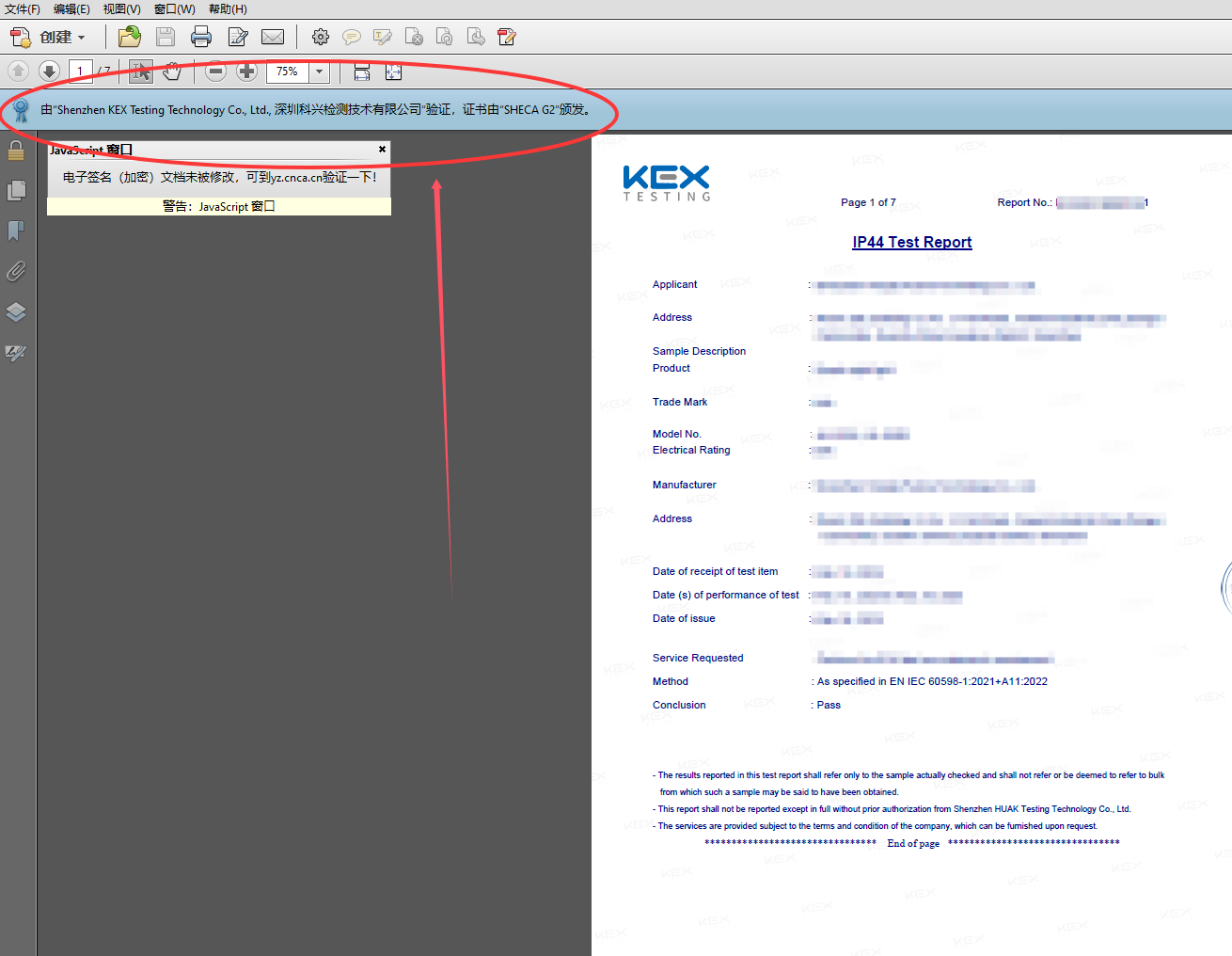The width and height of the screenshot is (1232, 956).
Task: Click the Electrical Rating label
Action: (691, 450)
